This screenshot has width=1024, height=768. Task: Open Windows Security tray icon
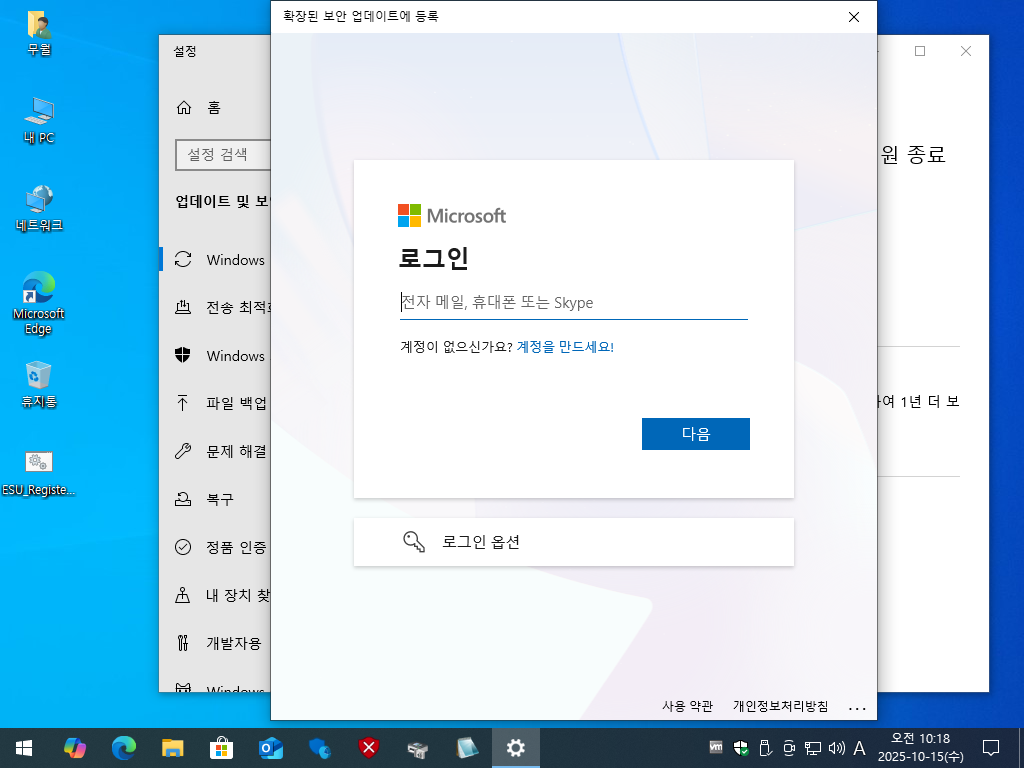741,748
